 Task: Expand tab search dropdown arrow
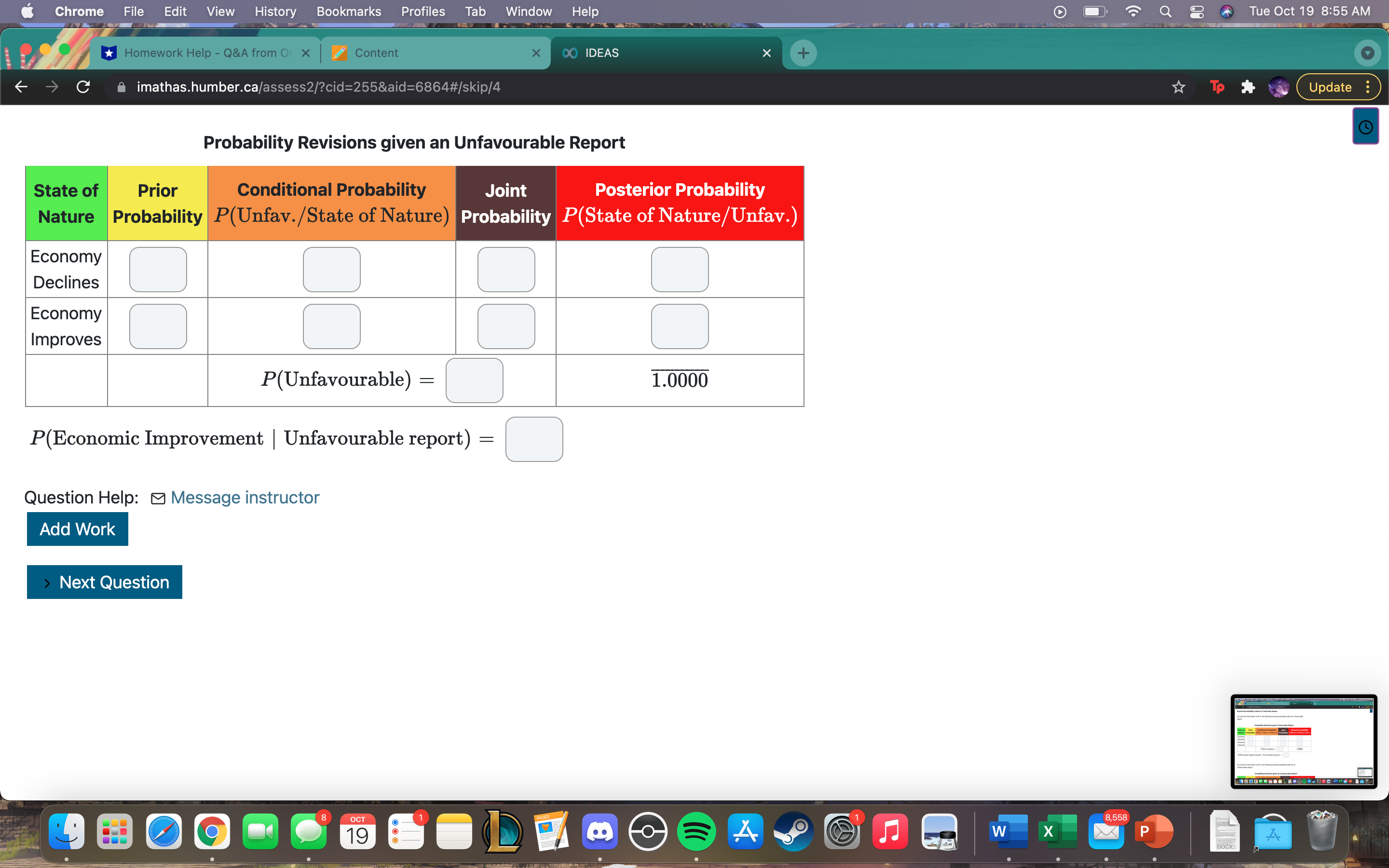click(x=1367, y=53)
